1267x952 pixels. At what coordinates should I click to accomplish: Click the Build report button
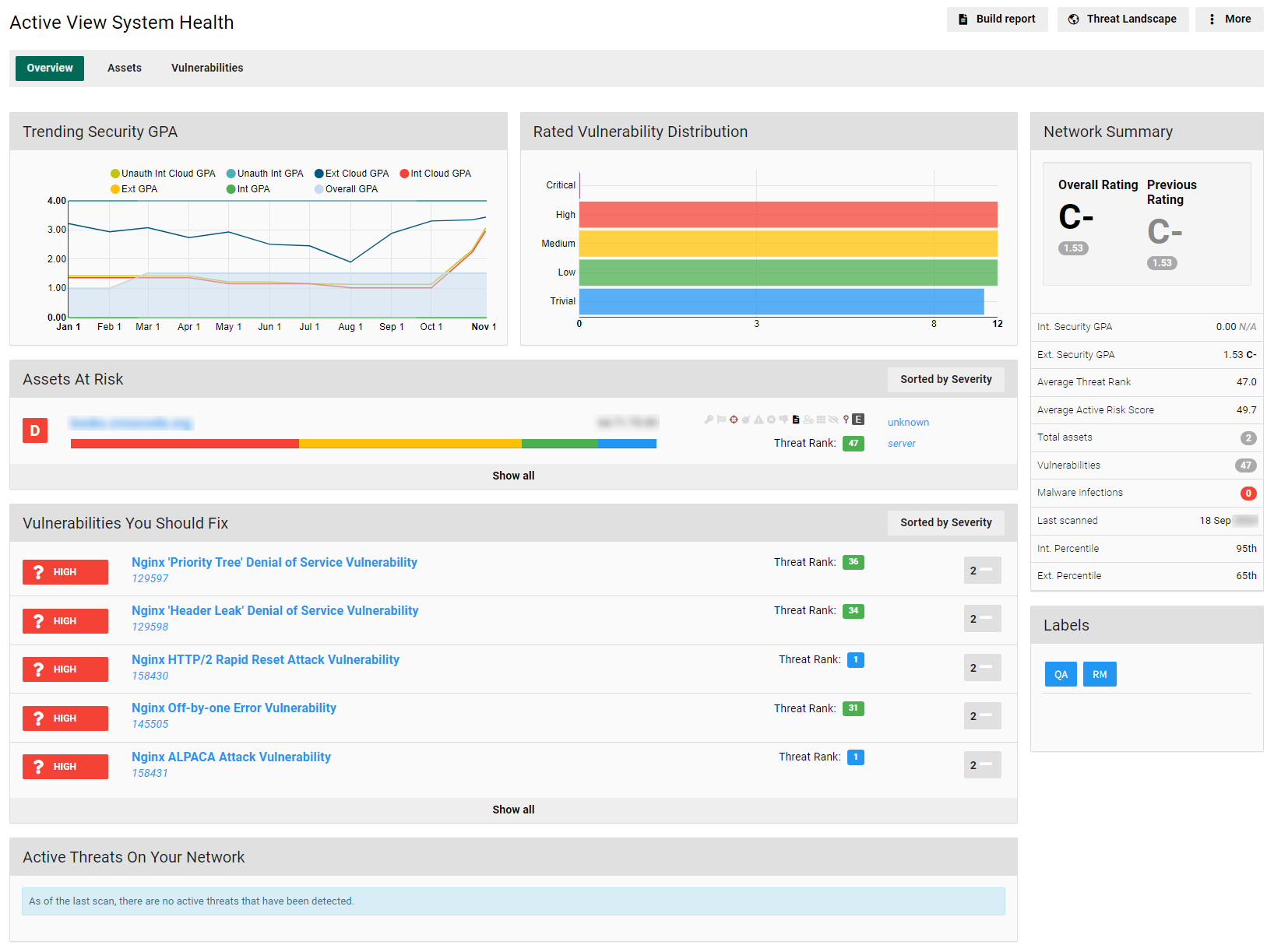click(997, 19)
